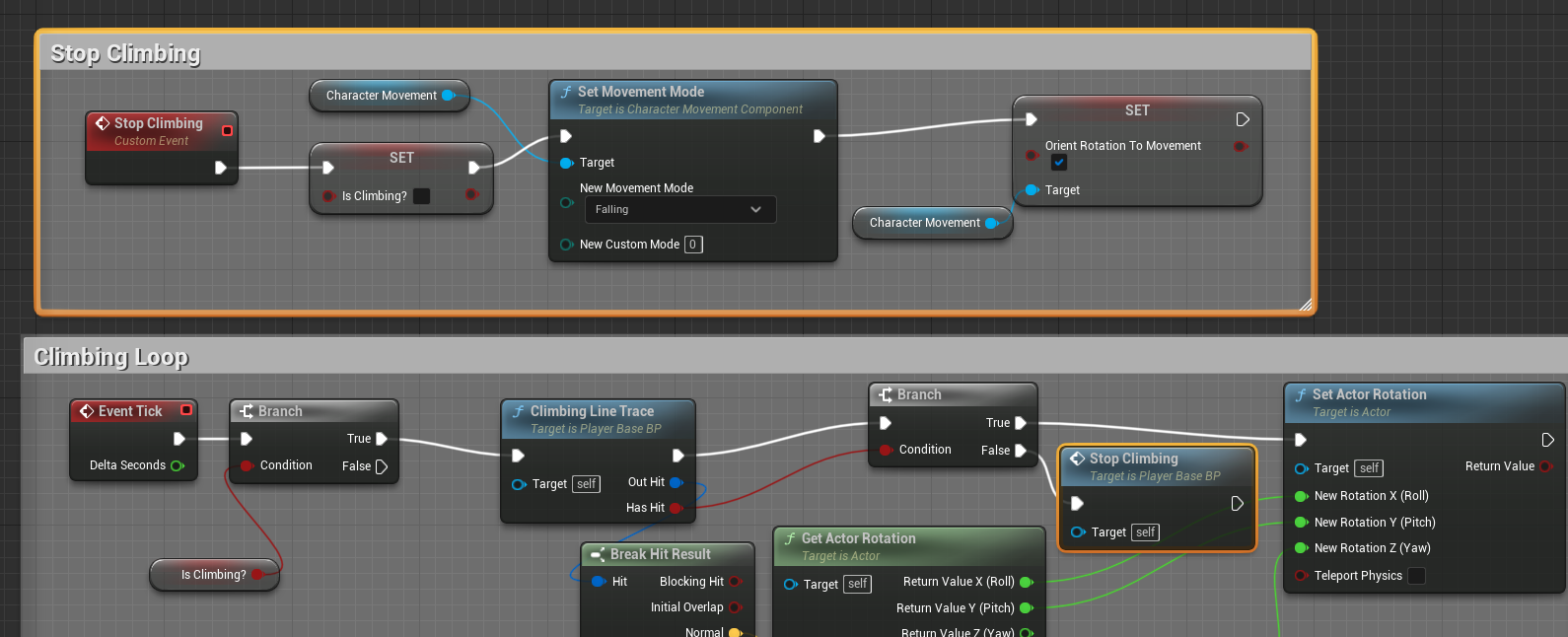Click the Stop Climbing comment box resize handle
The image size is (1568, 637).
(x=1305, y=304)
